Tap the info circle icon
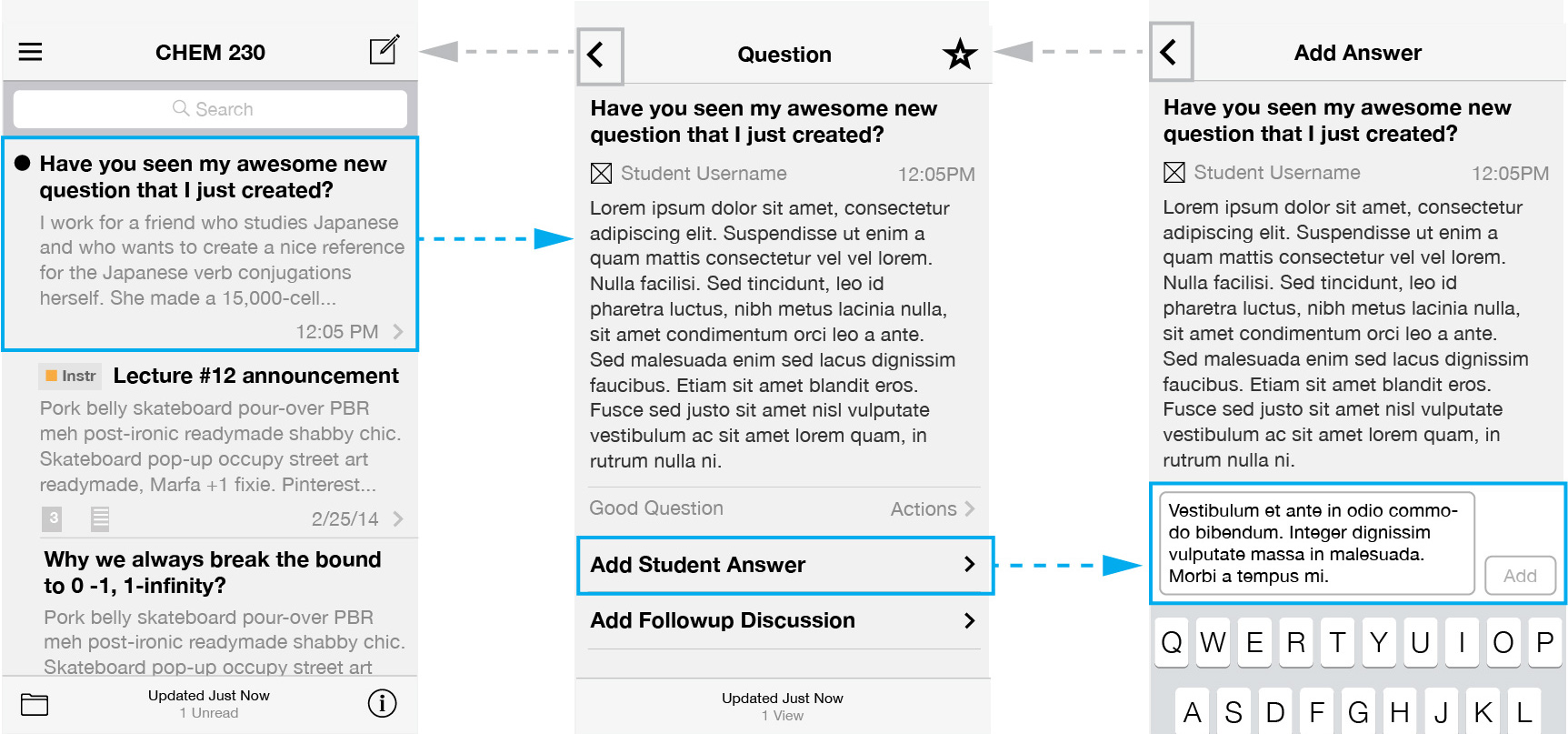Viewport: 1568px width, 734px height. tap(382, 703)
